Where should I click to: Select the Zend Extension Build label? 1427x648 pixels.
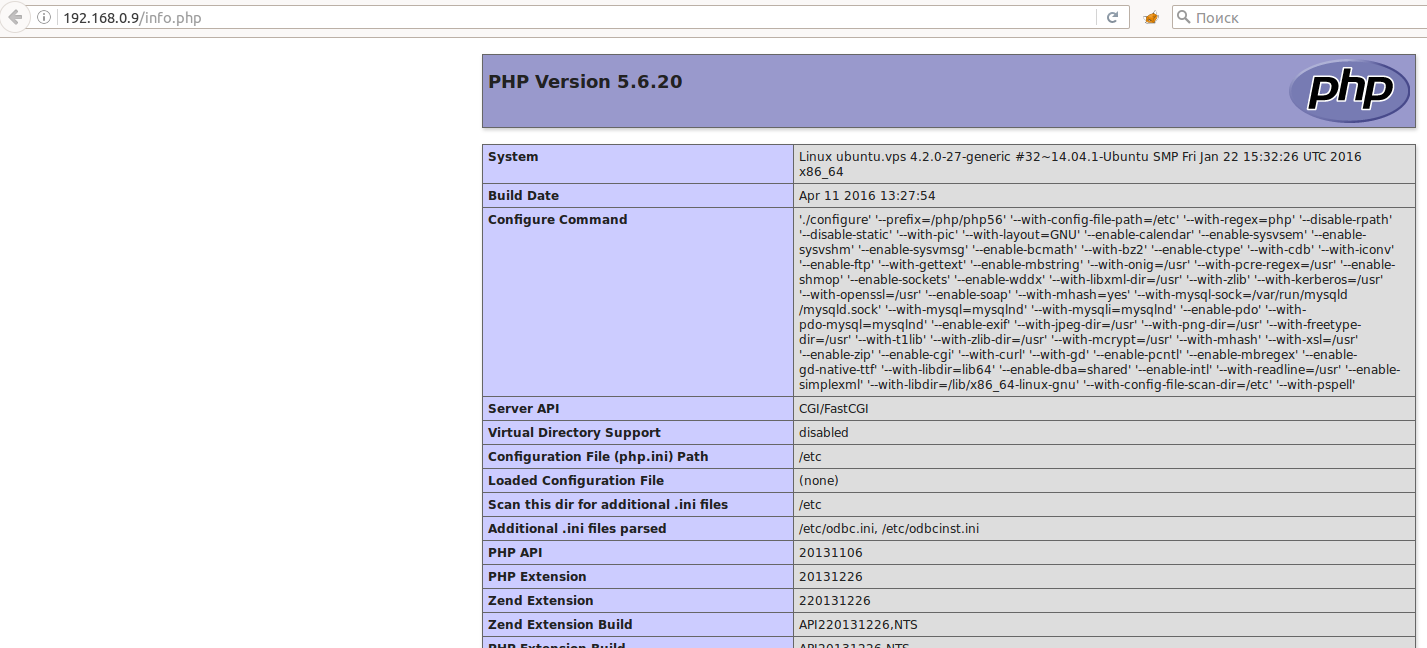560,625
